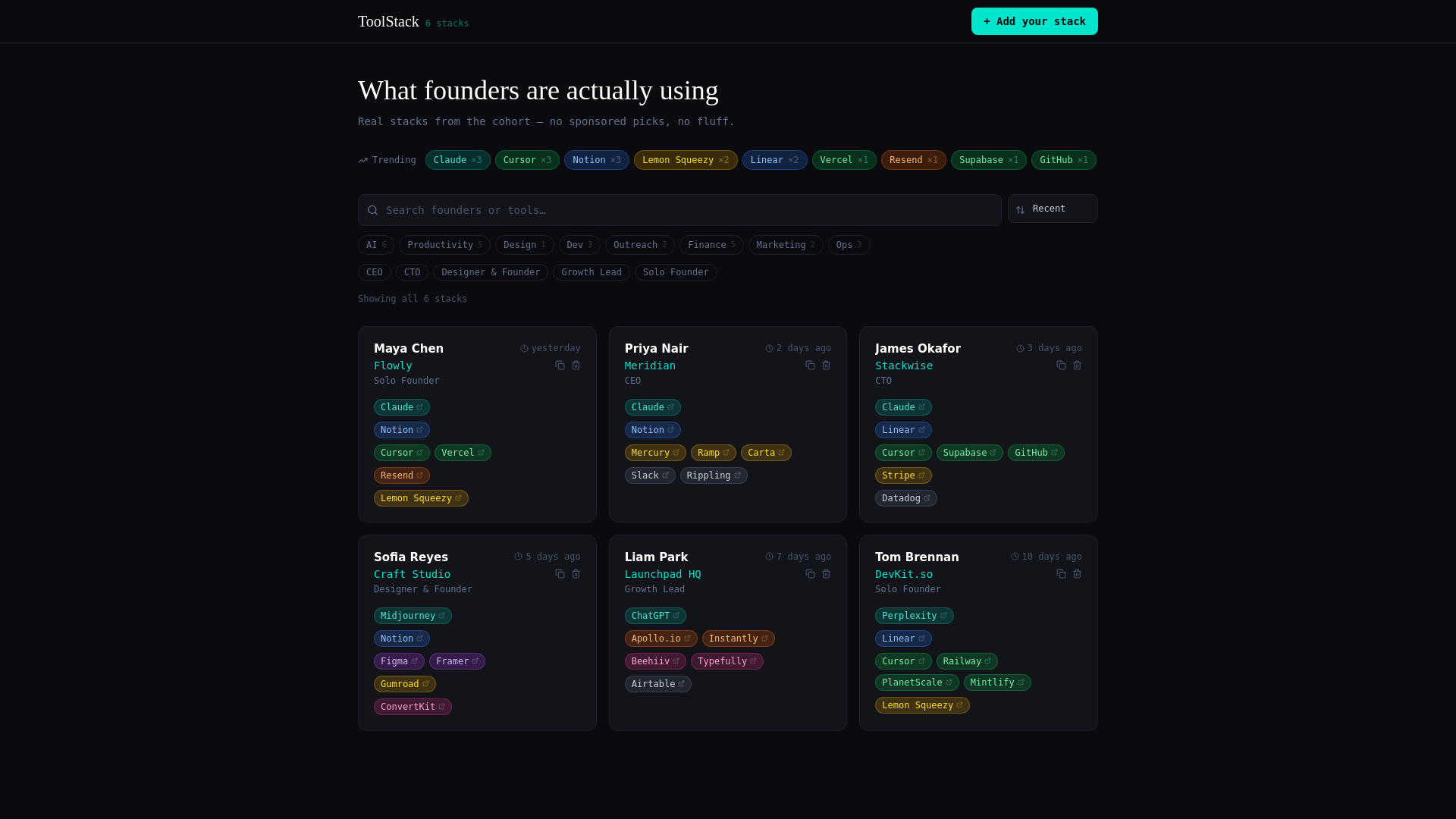
Task: Toggle the Outreach category filter
Action: pos(640,245)
